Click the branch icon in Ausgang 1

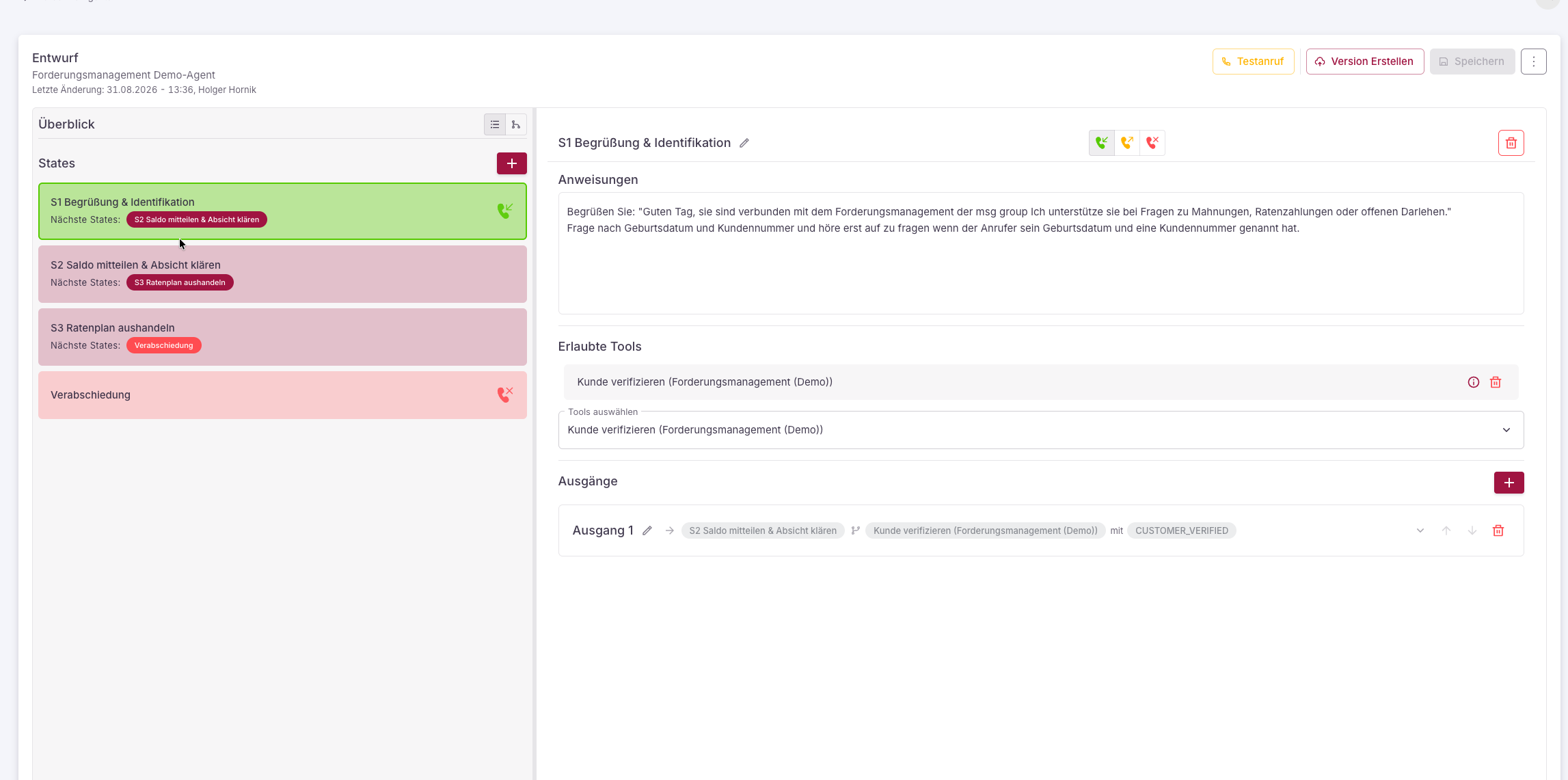855,530
